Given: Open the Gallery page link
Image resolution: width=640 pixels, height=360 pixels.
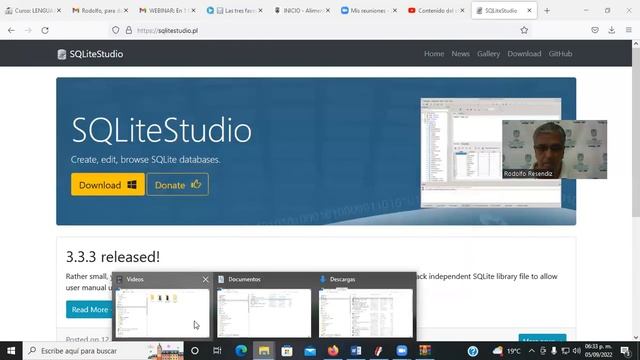Looking at the screenshot, I should coord(488,53).
